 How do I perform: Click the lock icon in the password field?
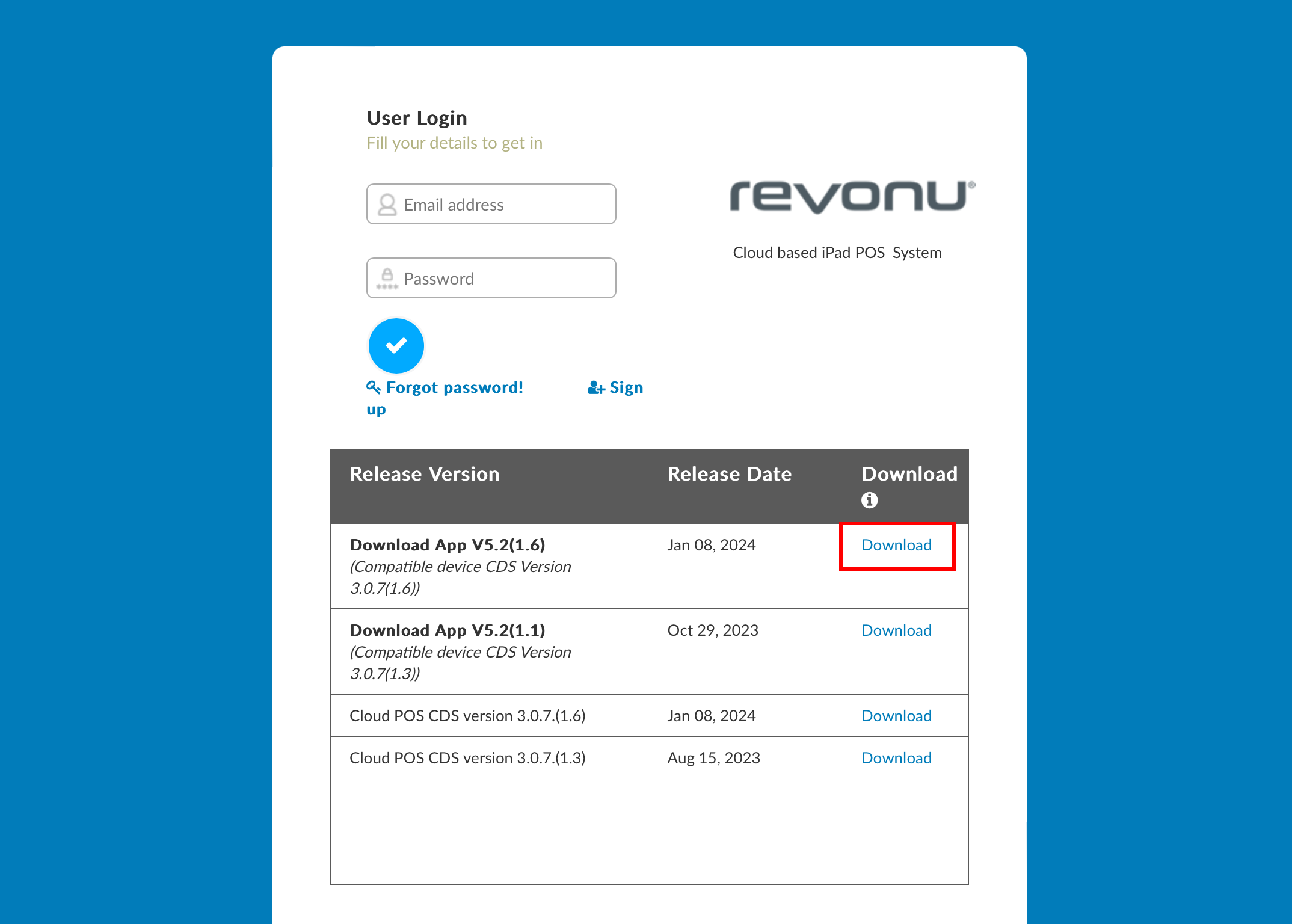(x=387, y=279)
